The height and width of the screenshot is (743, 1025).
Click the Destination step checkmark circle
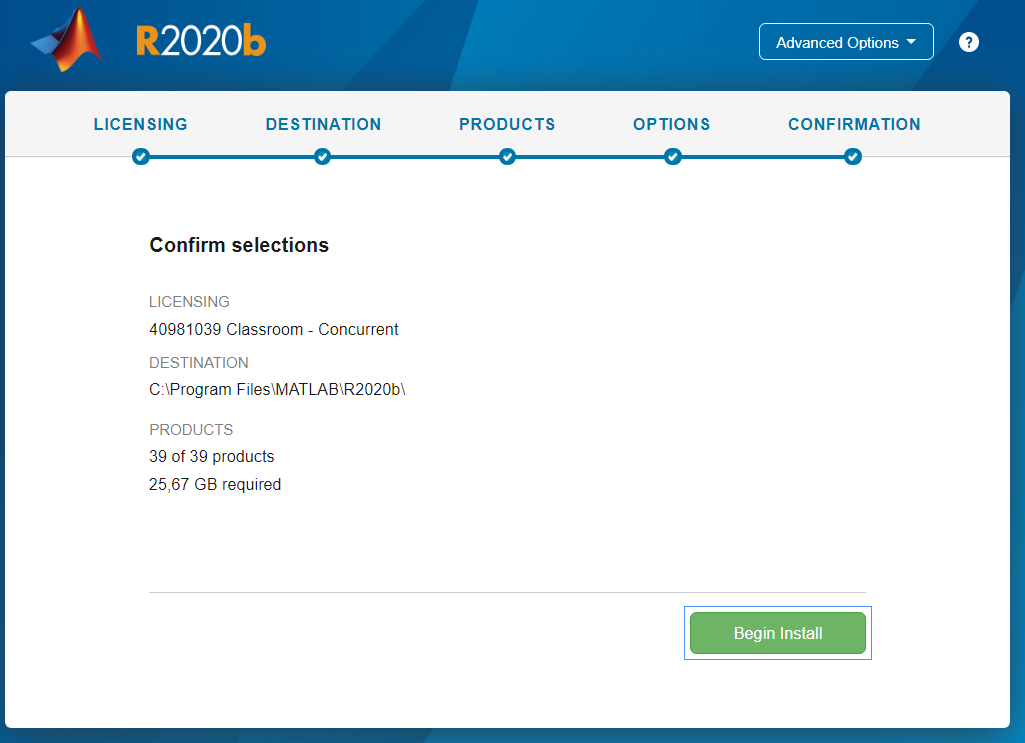[x=322, y=157]
